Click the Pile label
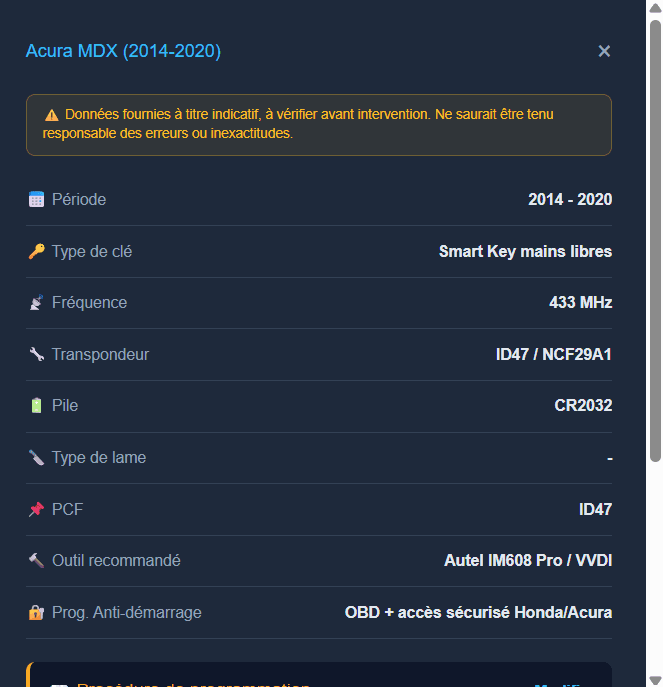 [x=65, y=405]
